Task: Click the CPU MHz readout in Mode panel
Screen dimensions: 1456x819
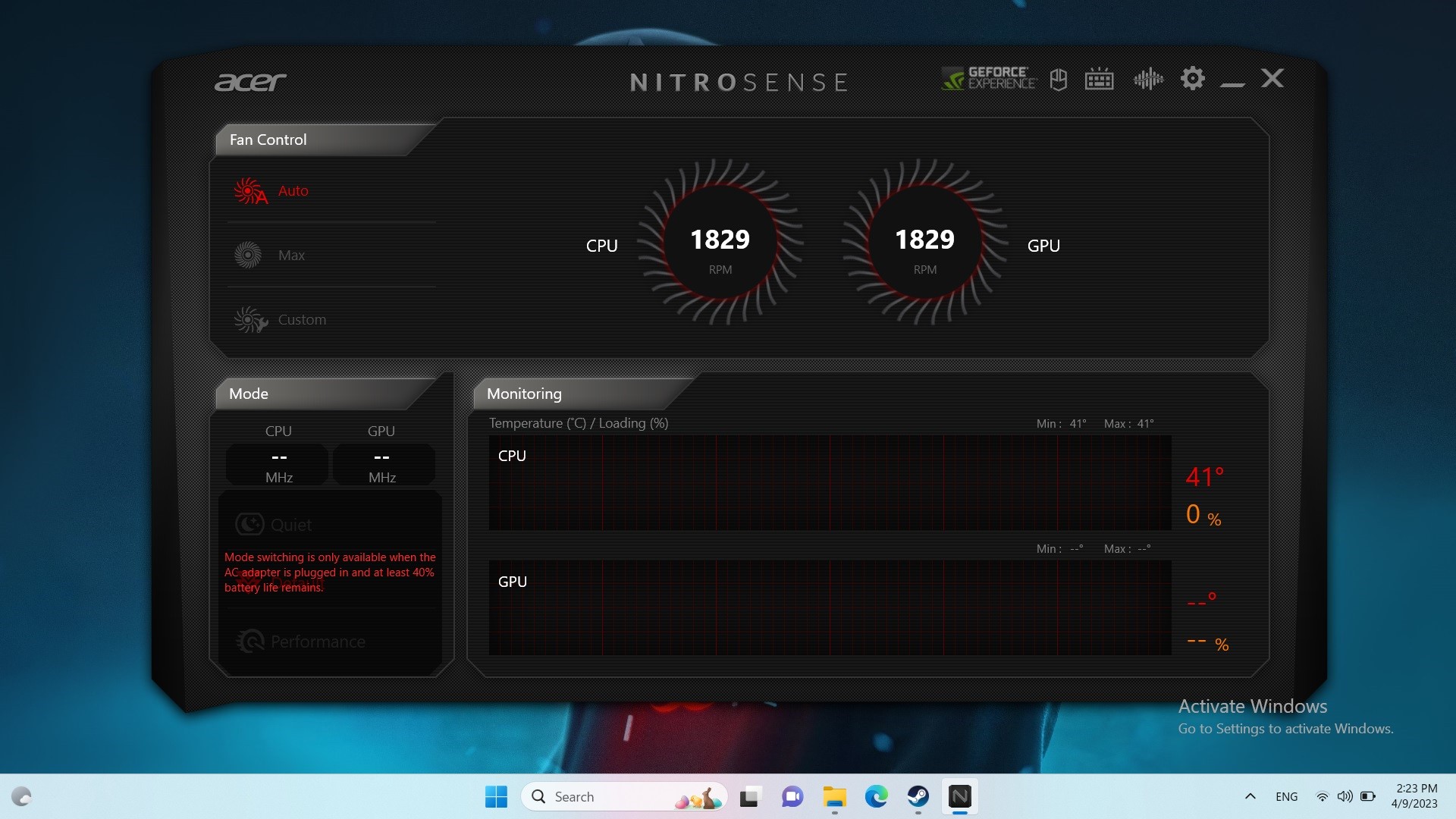Action: [x=278, y=464]
